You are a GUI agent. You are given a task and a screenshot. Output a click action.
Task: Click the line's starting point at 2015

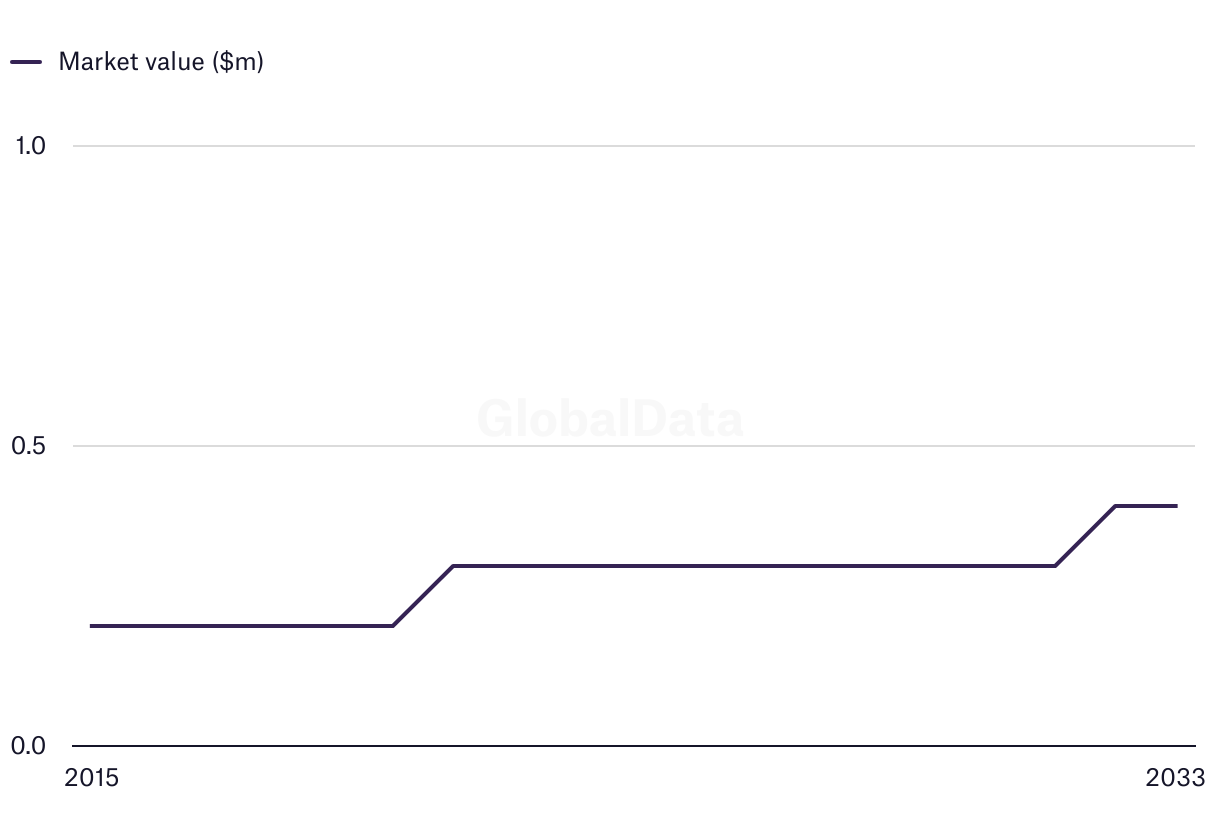click(91, 626)
